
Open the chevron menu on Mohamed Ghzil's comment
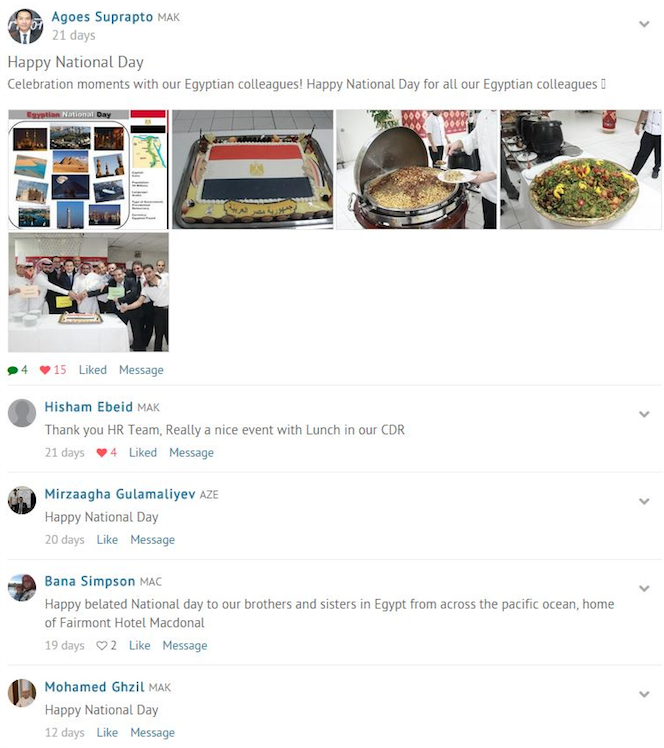[644, 694]
